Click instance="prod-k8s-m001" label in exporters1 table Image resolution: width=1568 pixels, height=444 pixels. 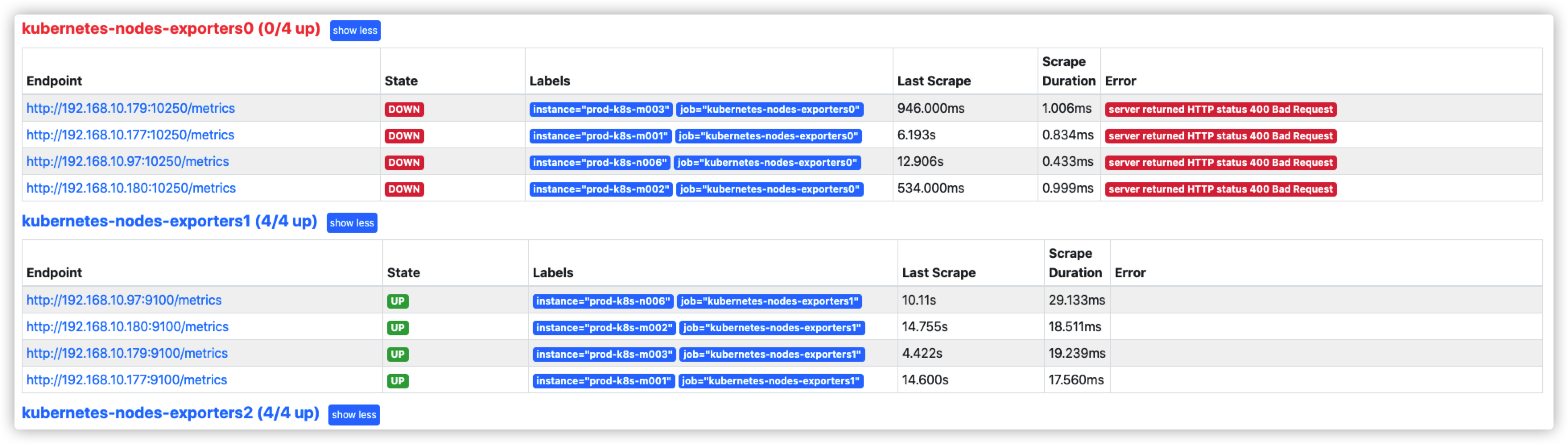tap(604, 381)
